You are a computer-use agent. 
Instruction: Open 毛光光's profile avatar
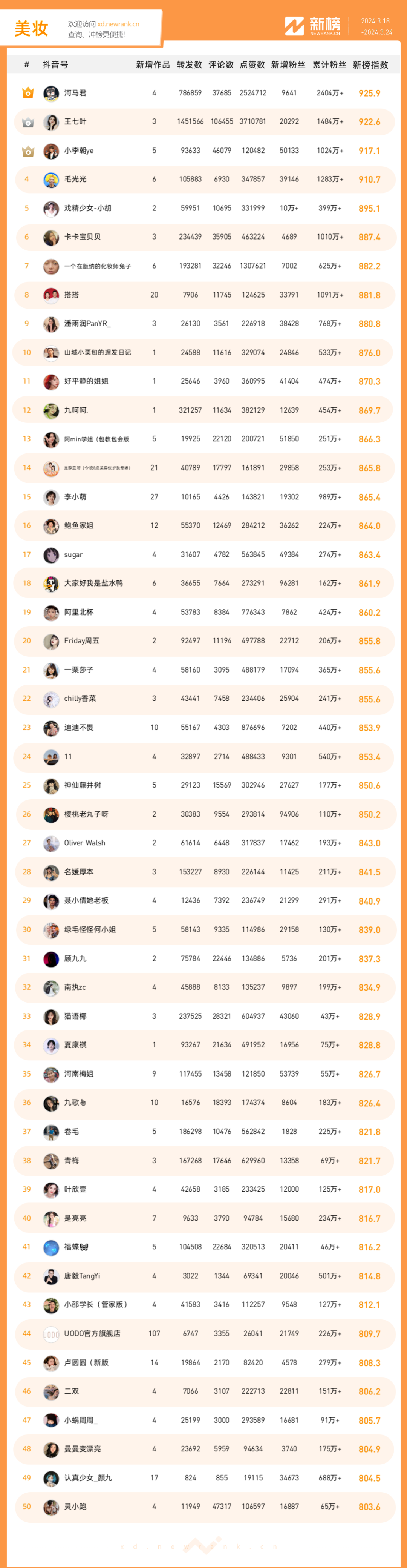51,180
